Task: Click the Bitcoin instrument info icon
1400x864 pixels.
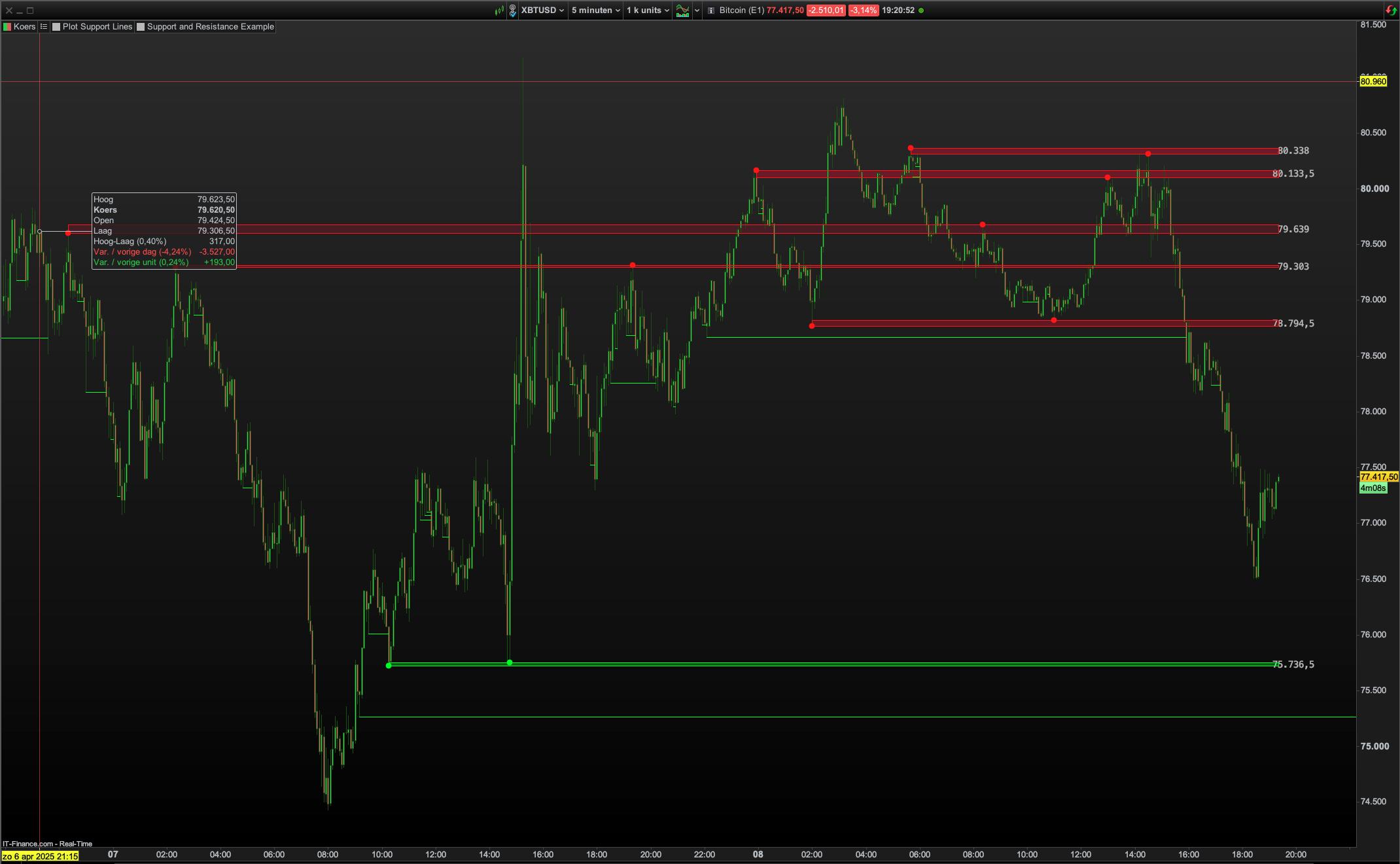Action: click(x=711, y=10)
